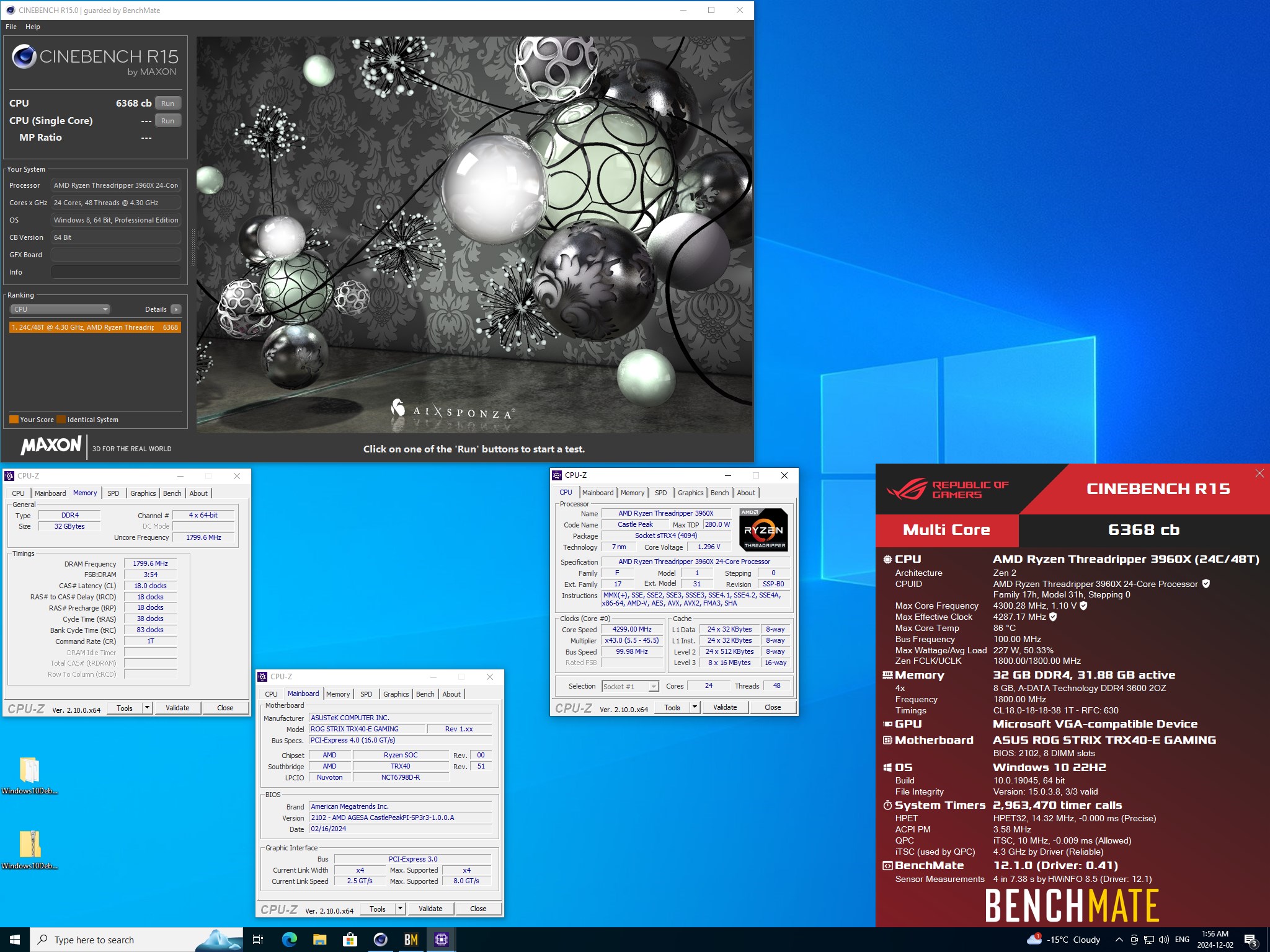Expand Tools dropdown arrow in processor CPU-Z window
This screenshot has height=952, width=1270.
coord(695,707)
